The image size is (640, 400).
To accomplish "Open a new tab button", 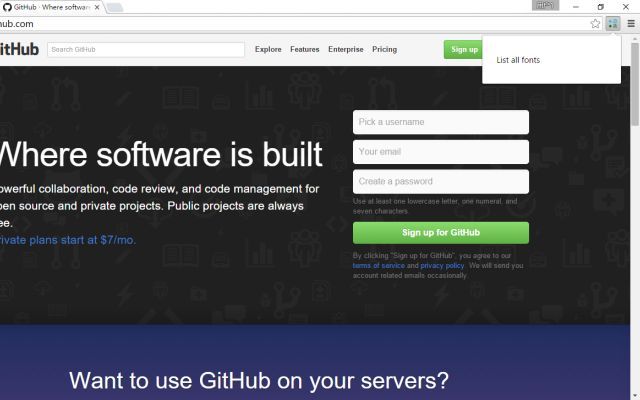I will (115, 7).
